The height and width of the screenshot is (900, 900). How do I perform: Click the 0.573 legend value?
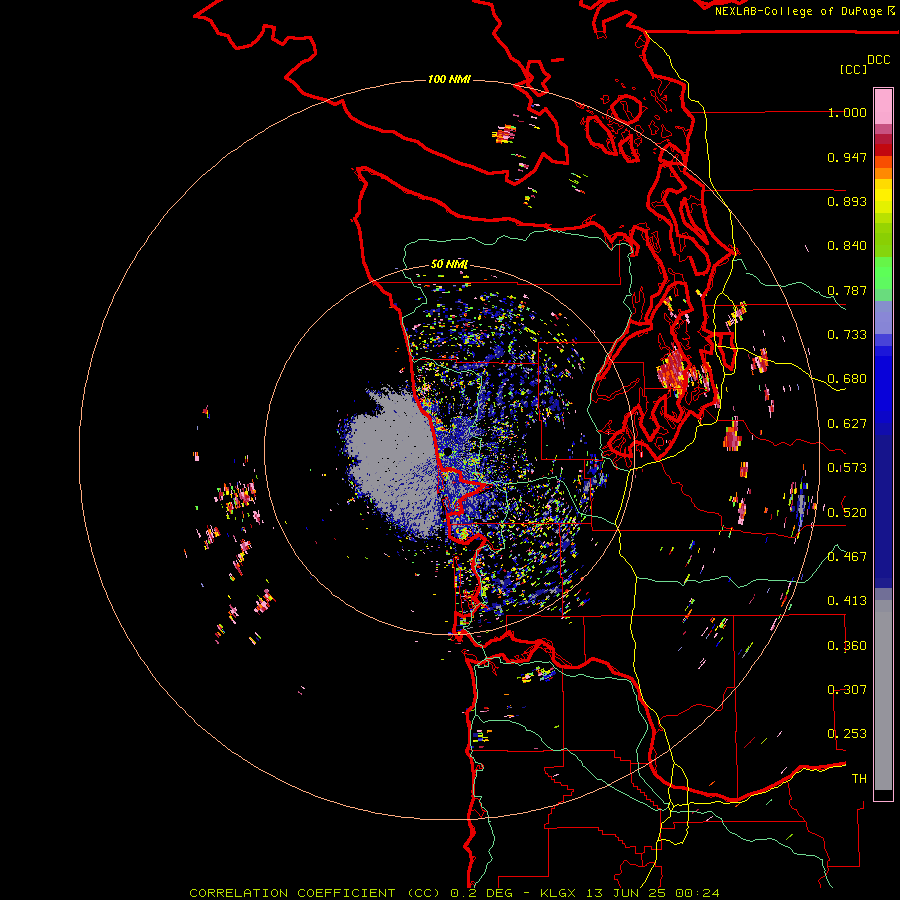tap(847, 468)
